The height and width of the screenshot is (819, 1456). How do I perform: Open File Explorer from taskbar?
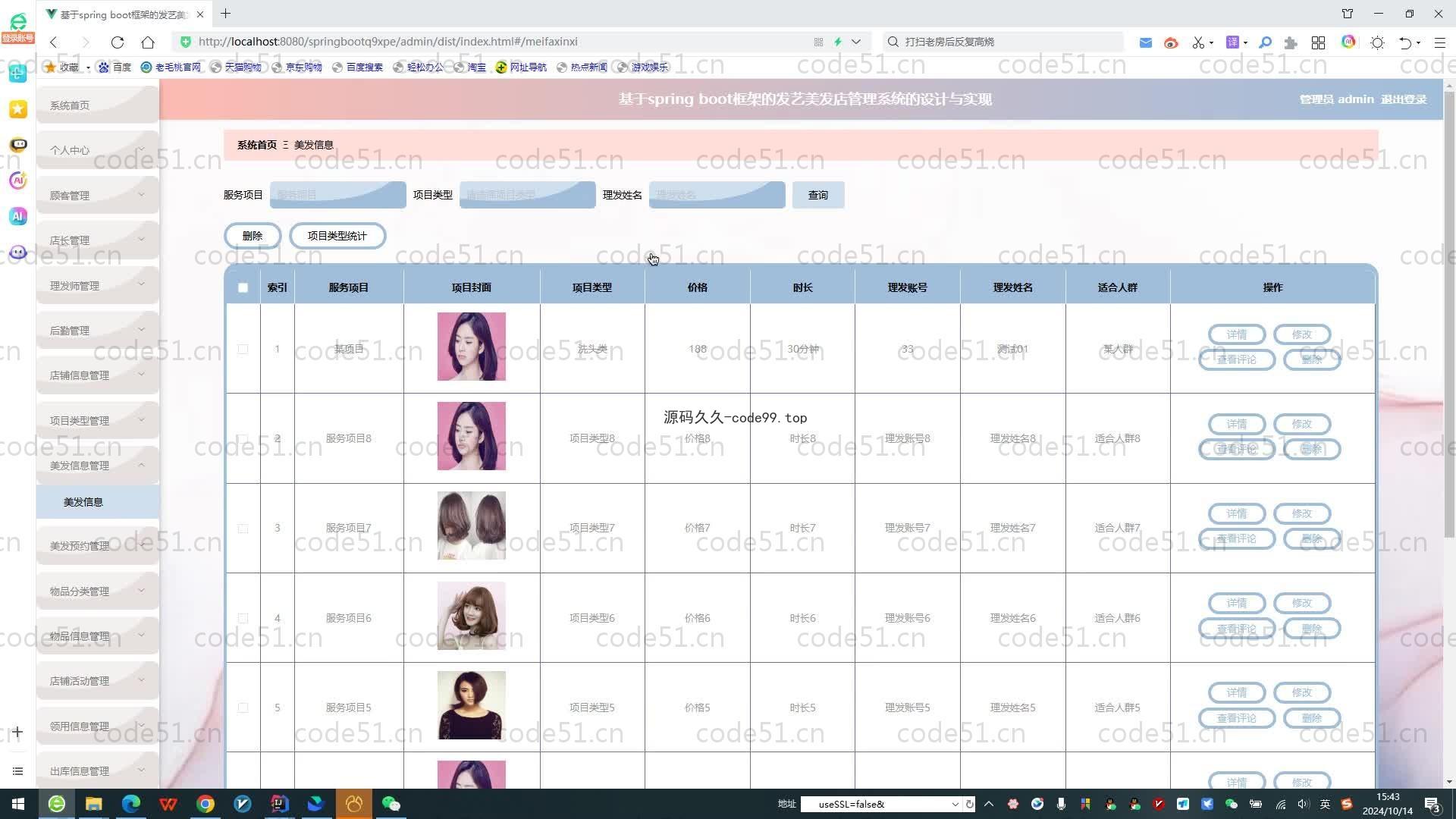pyautogui.click(x=93, y=804)
